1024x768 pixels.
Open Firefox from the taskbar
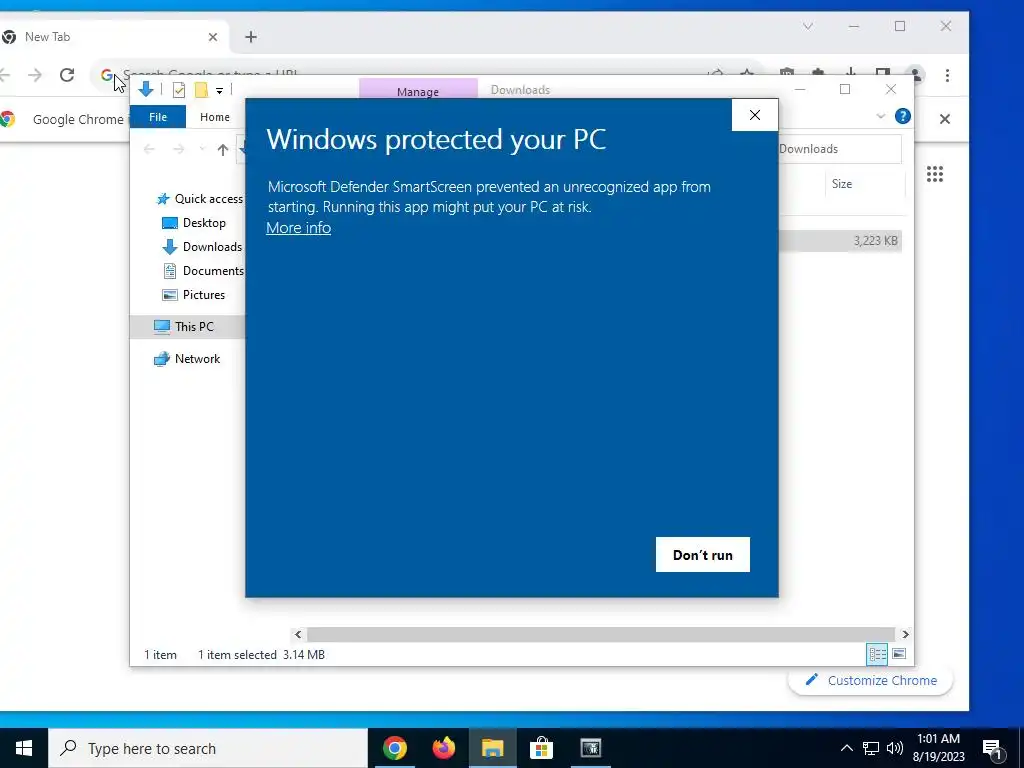point(443,748)
